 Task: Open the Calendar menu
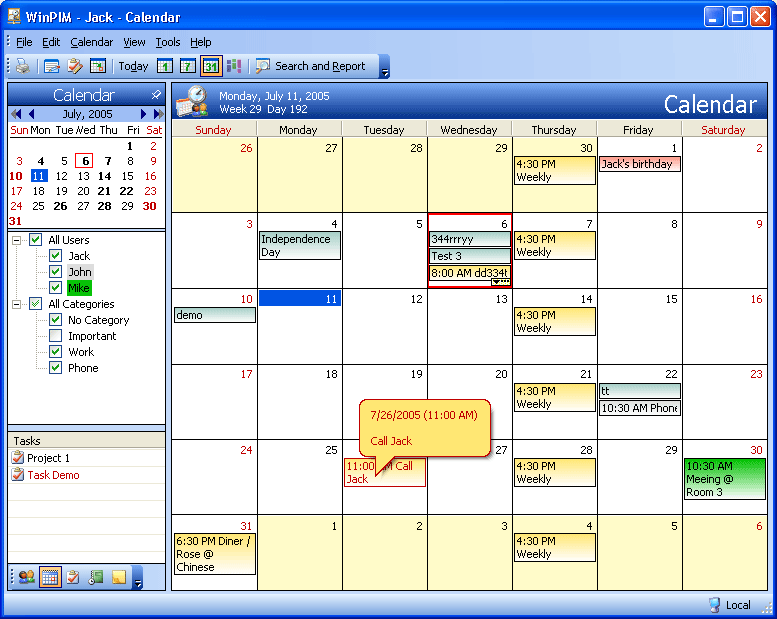[92, 42]
